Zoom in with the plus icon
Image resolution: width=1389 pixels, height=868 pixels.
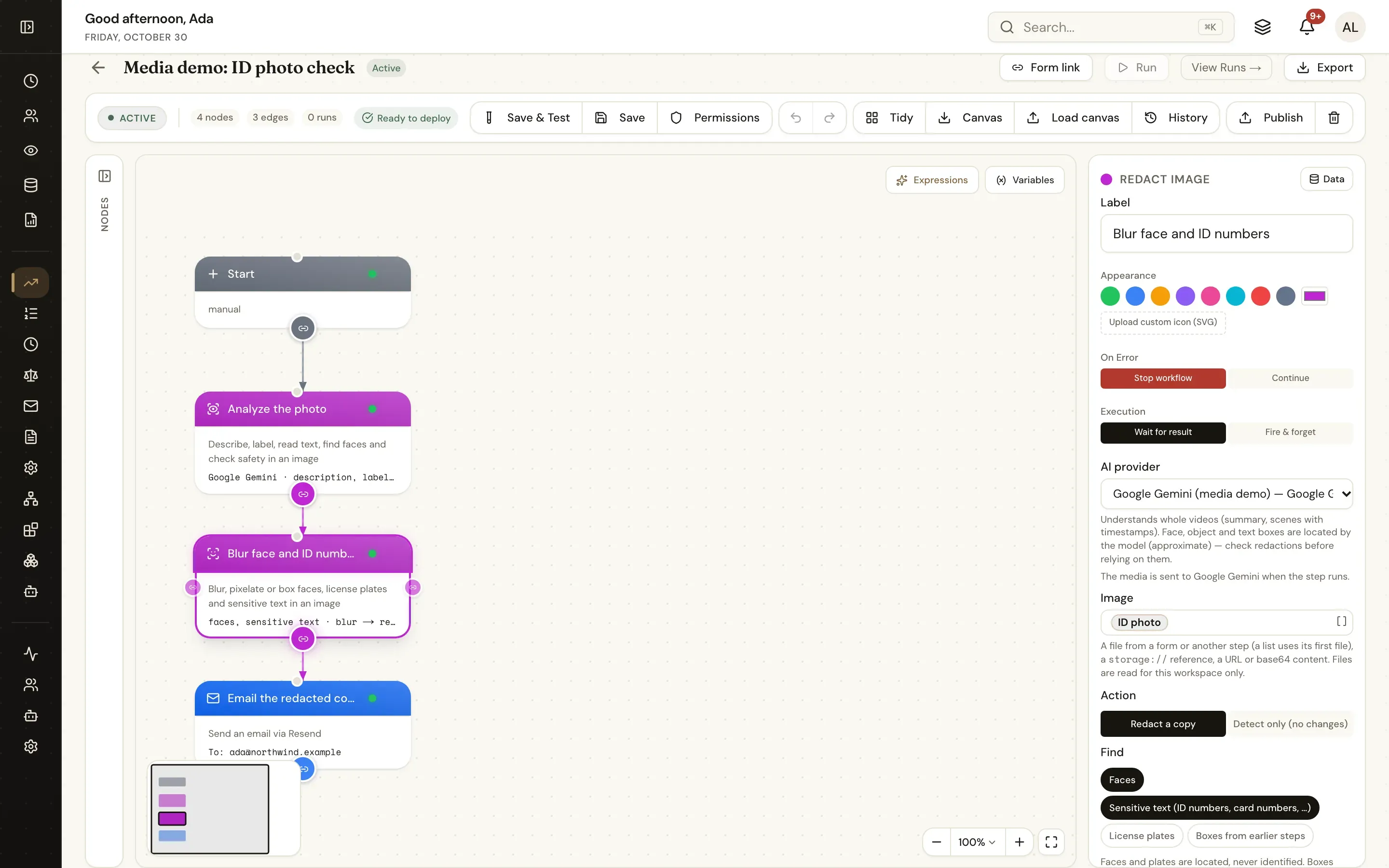[x=1020, y=841]
